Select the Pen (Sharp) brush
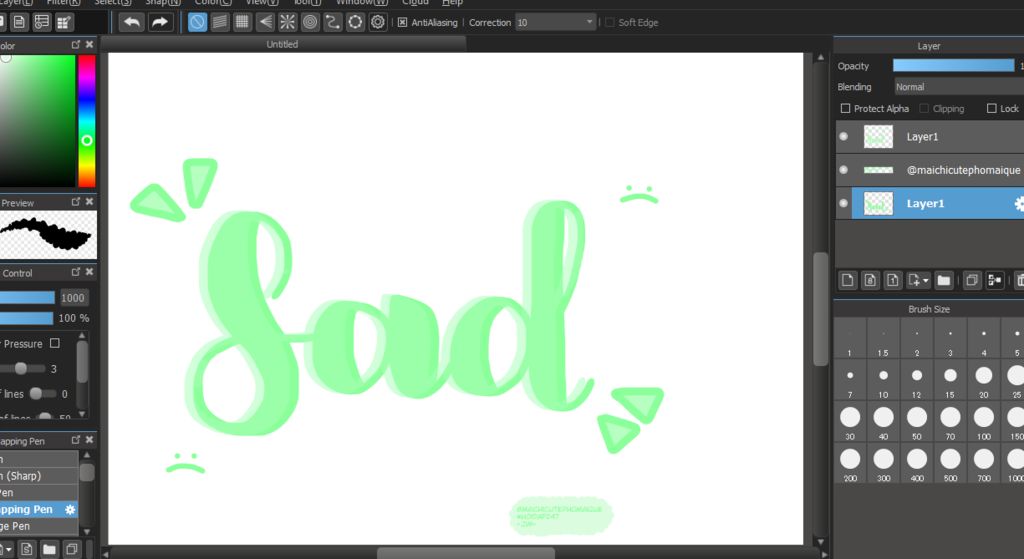This screenshot has height=559, width=1024. [39, 475]
